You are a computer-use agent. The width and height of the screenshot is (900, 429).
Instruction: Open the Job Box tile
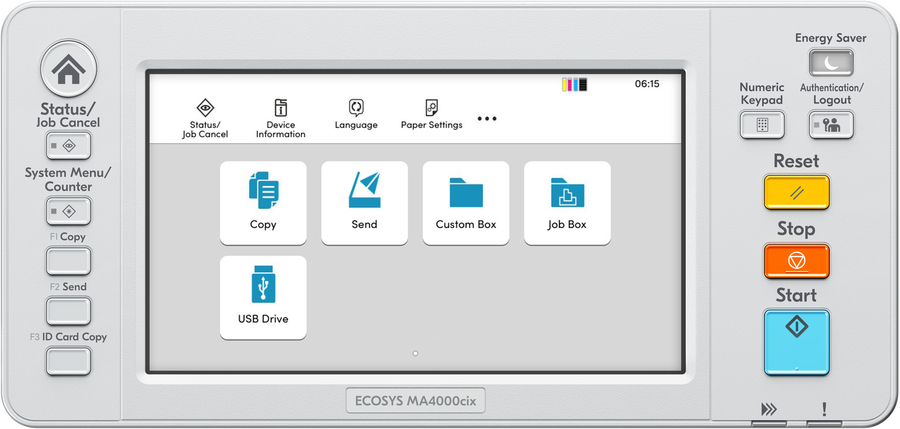pos(567,203)
